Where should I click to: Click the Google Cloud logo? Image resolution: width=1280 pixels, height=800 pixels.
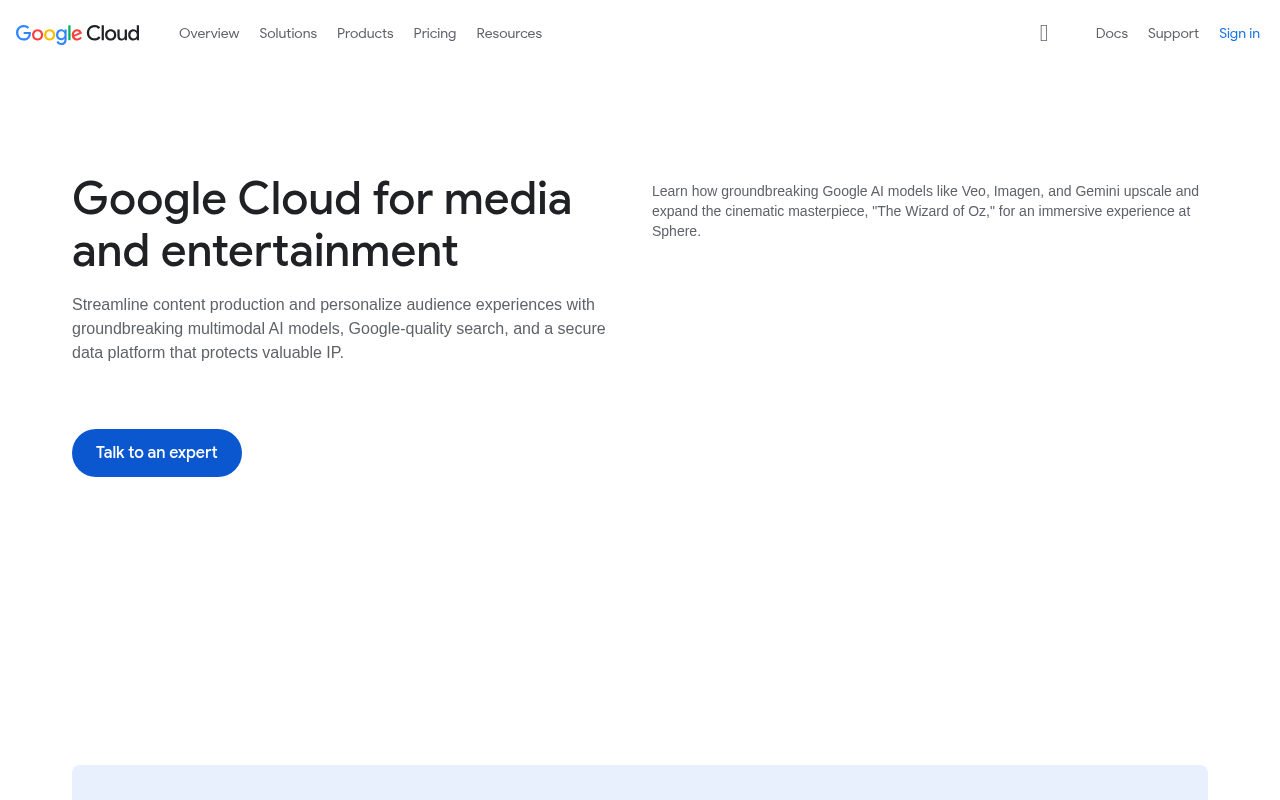click(78, 33)
